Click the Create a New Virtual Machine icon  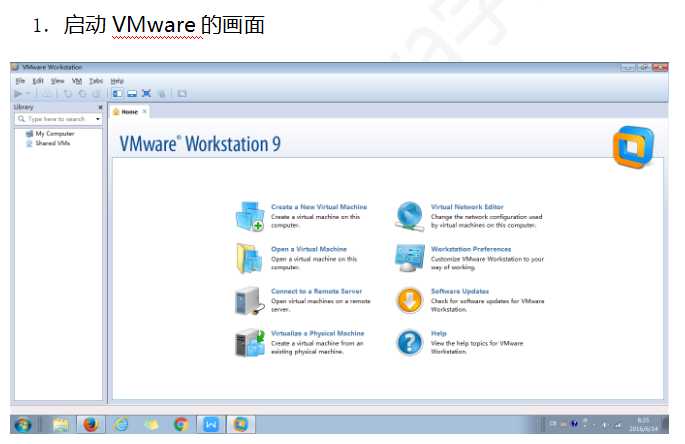point(250,216)
